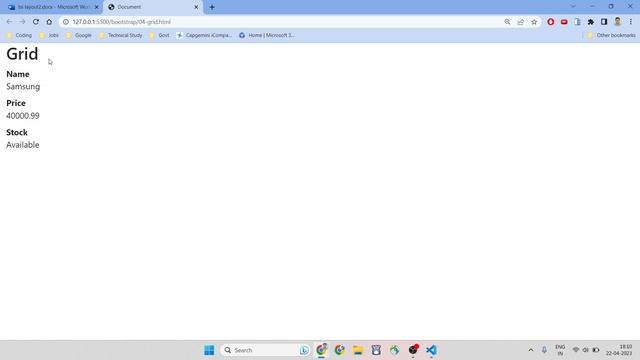Open the Home Microsoft bookmark
This screenshot has height=360, width=640.
click(267, 36)
